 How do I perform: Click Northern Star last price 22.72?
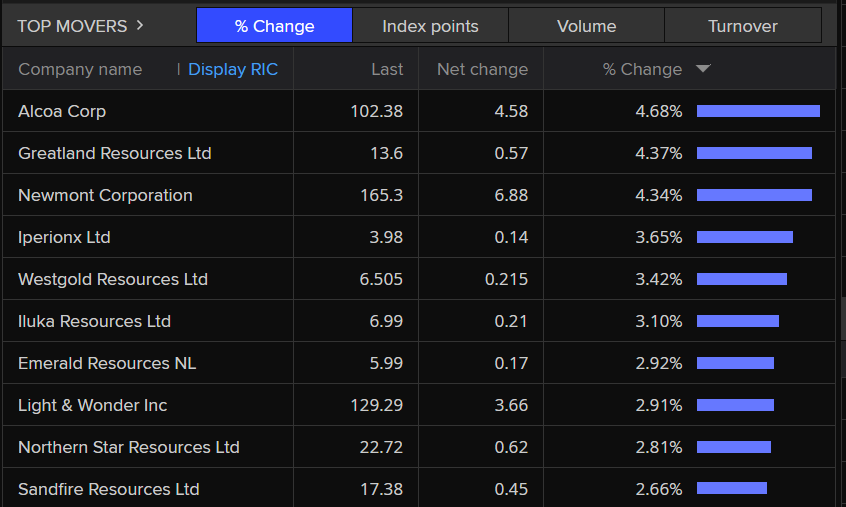(x=381, y=447)
